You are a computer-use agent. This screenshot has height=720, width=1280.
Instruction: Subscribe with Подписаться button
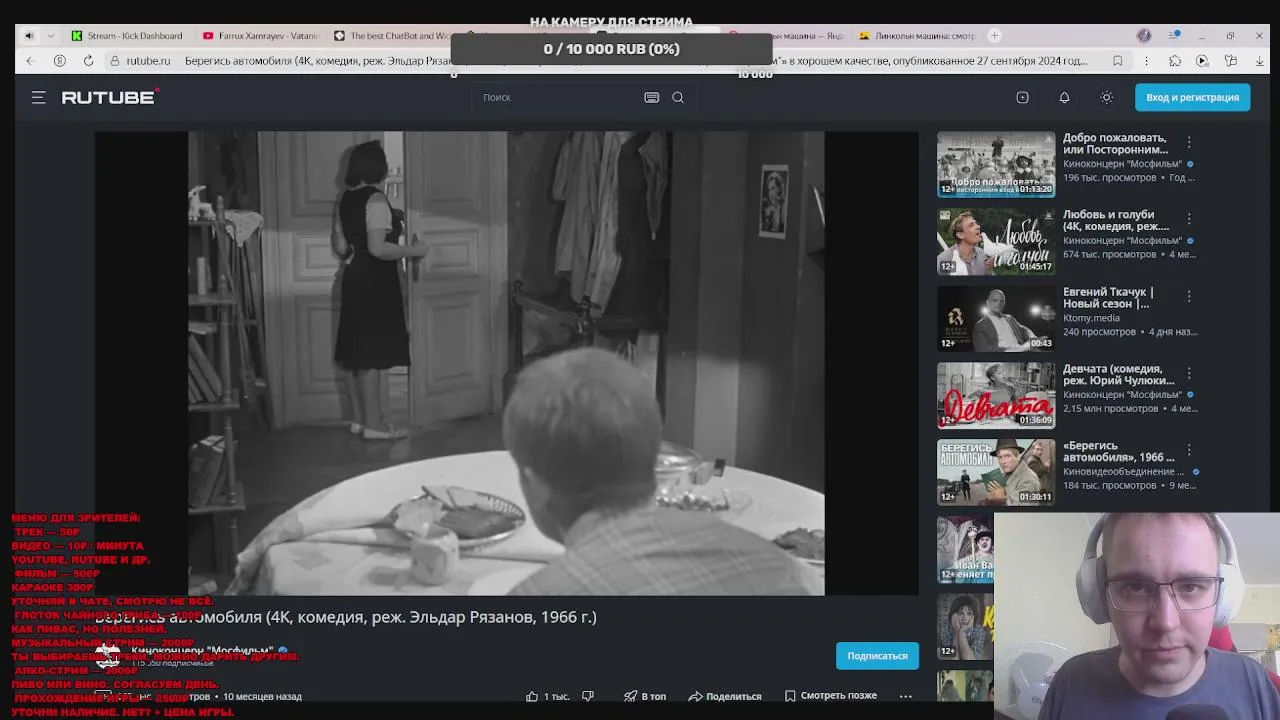click(877, 656)
